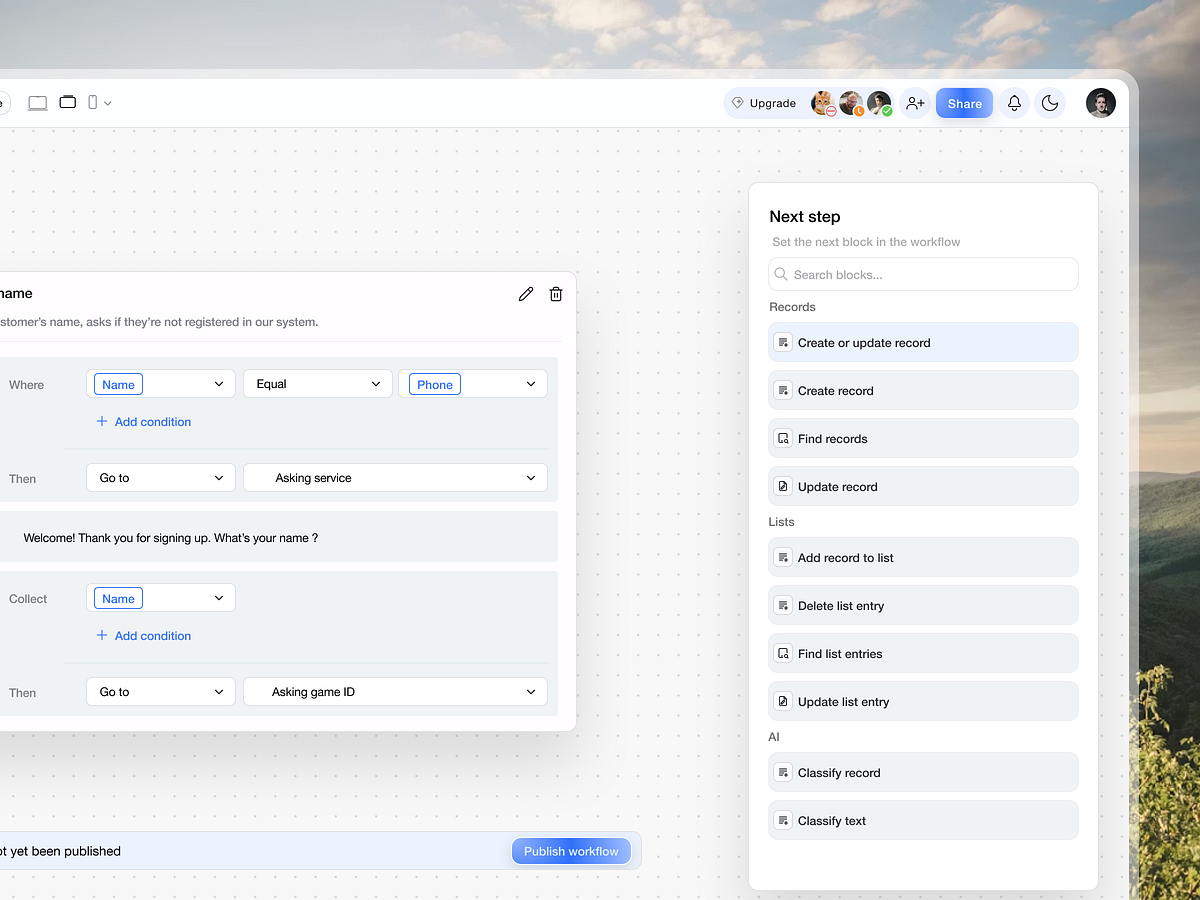Expand the Asking service destination dropdown
This screenshot has height=900, width=1200.
pos(395,477)
